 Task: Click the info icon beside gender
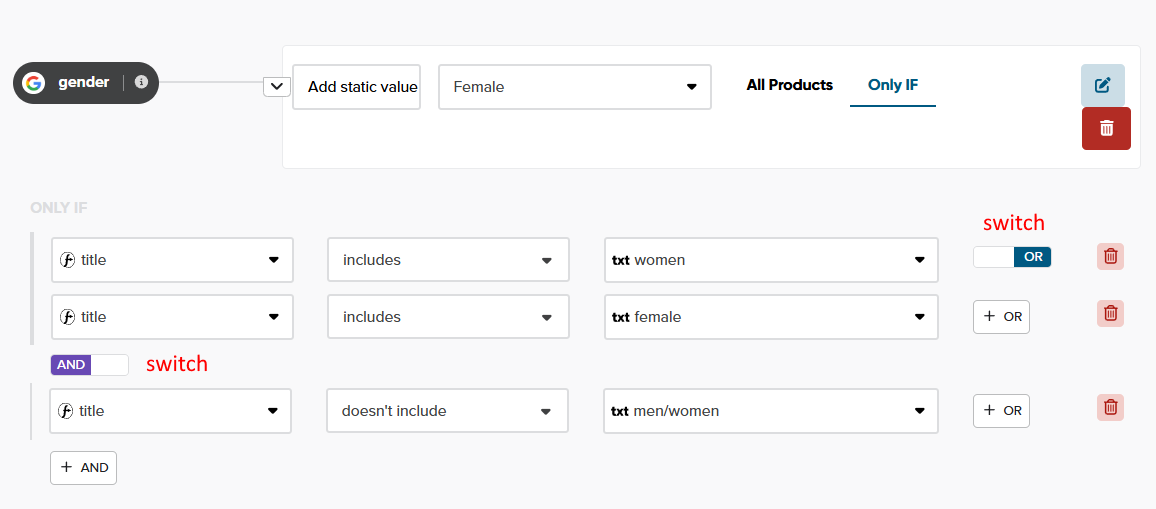141,82
